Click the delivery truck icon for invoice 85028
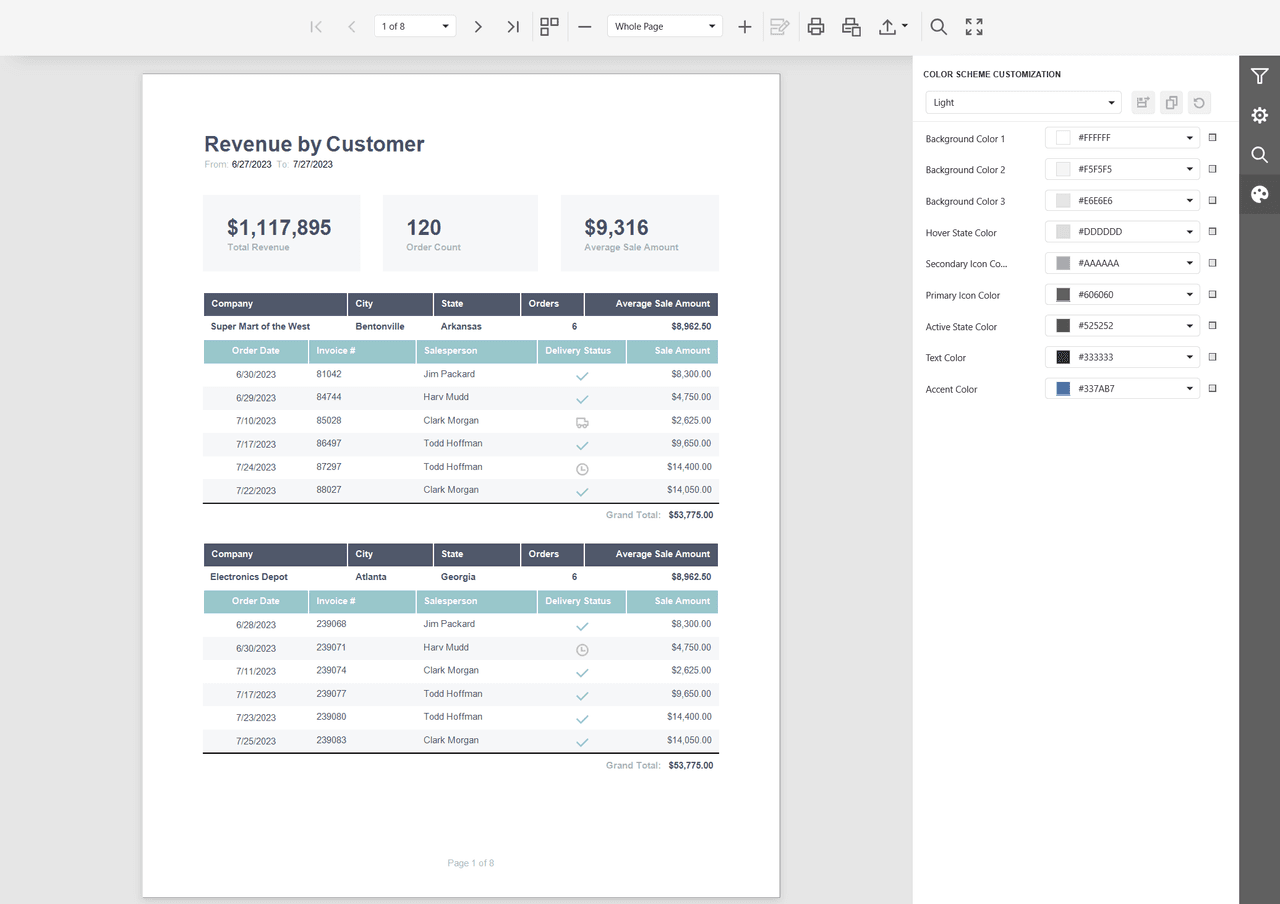This screenshot has width=1280, height=904. [582, 423]
